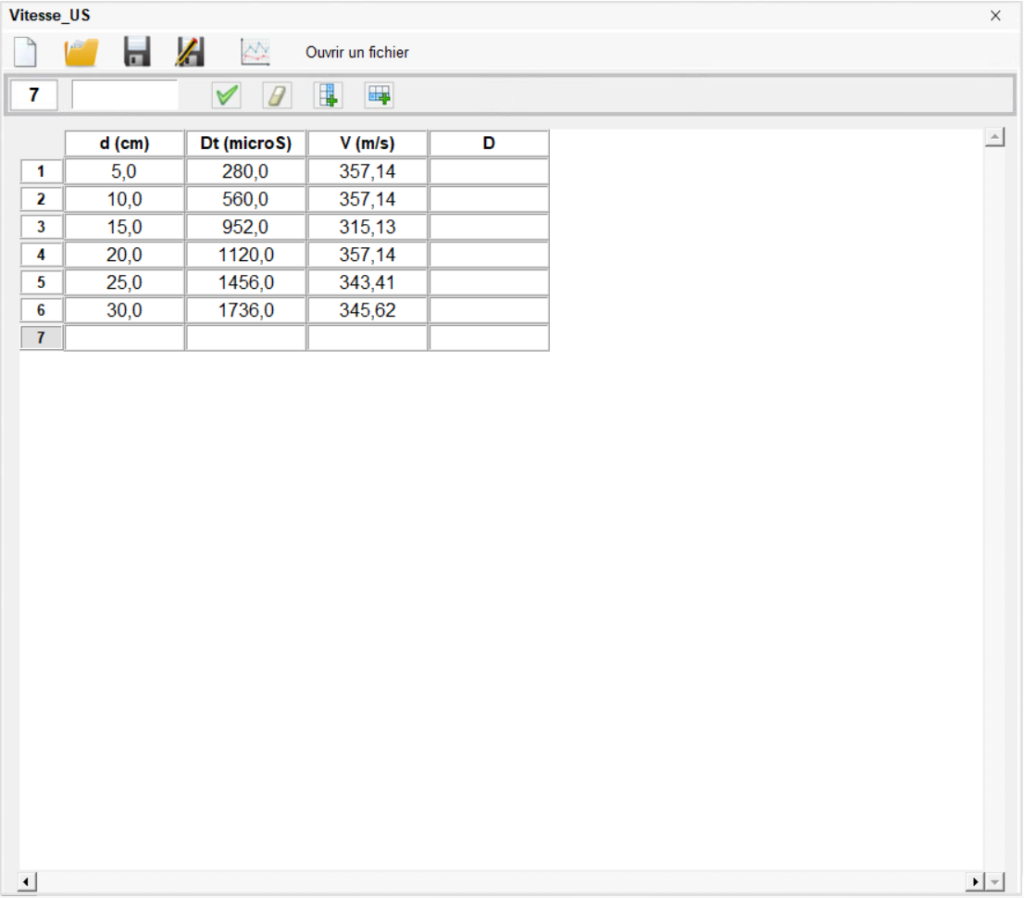Viewport: 1024px width, 898px height.
Task: Select the 'D' column header
Action: pyautogui.click(x=489, y=144)
